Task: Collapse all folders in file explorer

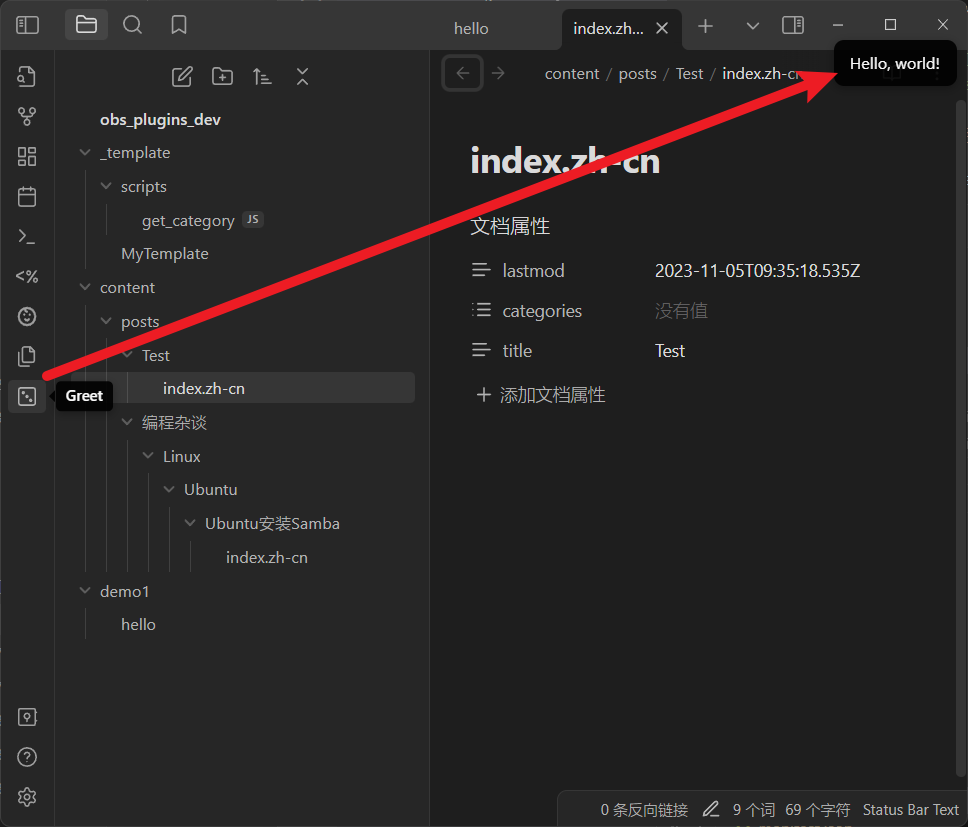Action: 303,77
